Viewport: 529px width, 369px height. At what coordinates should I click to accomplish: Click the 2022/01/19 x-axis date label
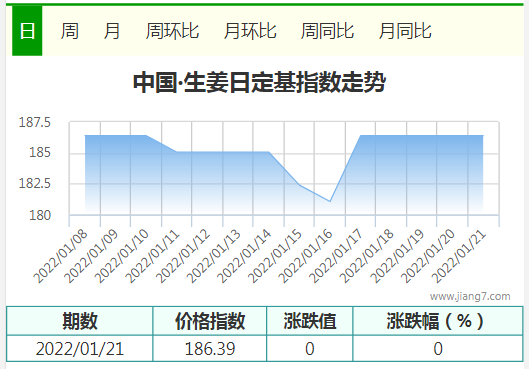click(398, 256)
